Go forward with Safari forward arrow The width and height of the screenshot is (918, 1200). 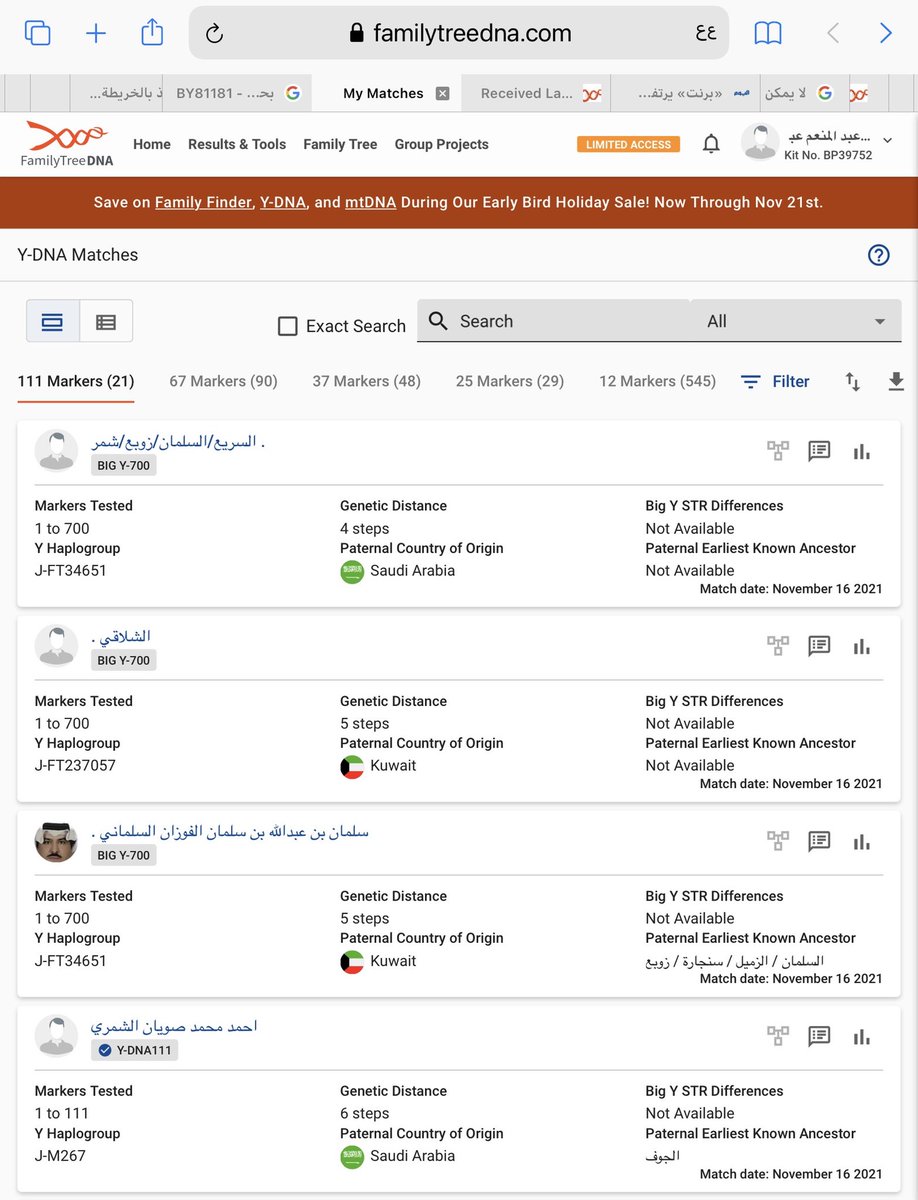[x=885, y=34]
